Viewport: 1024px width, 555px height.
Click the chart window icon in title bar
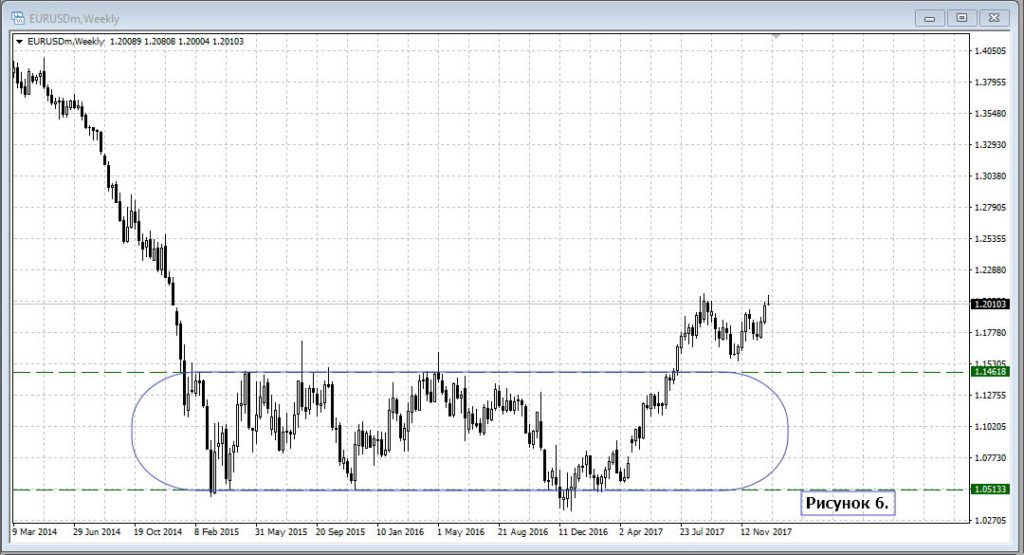coord(17,17)
